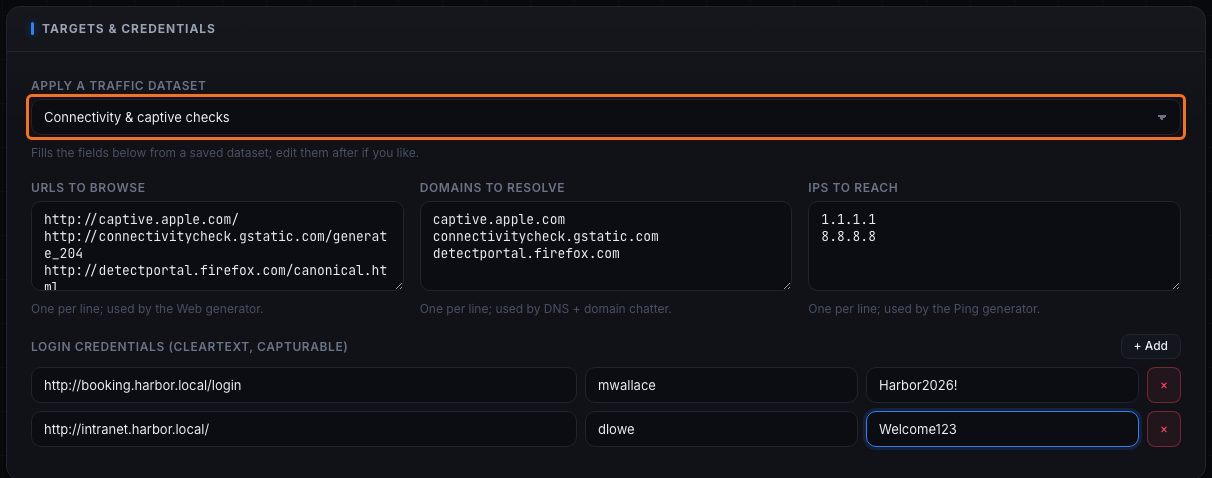The image size is (1212, 478).
Task: Remove the dlowe credential row
Action: pos(1164,429)
